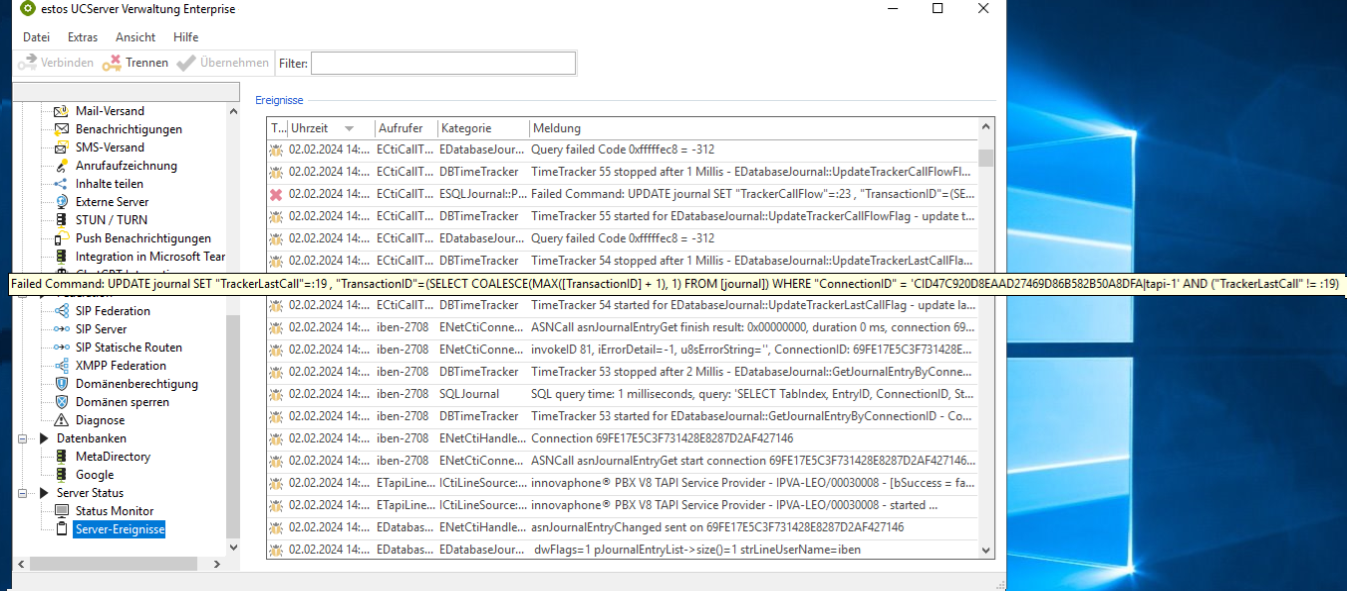Click the STUN / TURN tree icon
Screen dimensions: 1347x591
[61, 220]
